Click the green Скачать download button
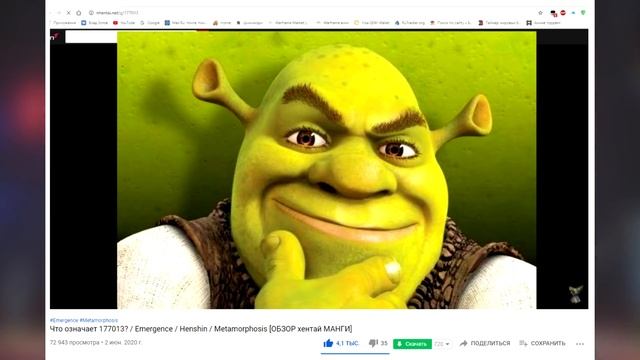 412,344
